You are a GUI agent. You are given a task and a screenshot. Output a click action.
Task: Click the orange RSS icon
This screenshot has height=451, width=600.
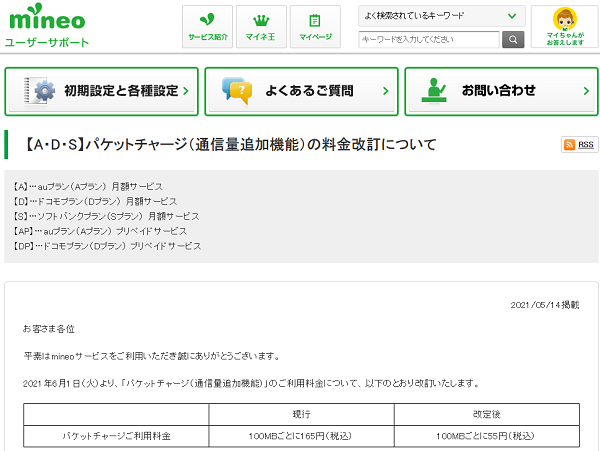click(x=569, y=145)
